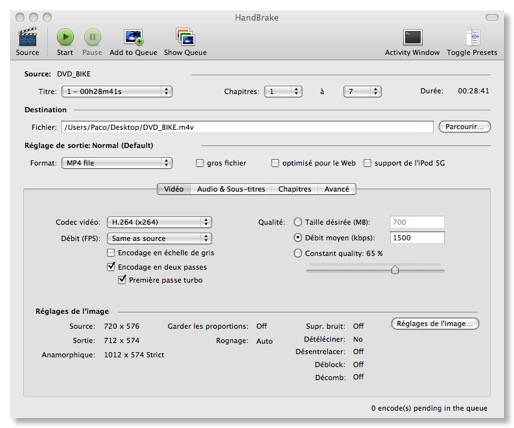
Task: Open the ending chapter dropdown showing 7
Action: point(362,91)
